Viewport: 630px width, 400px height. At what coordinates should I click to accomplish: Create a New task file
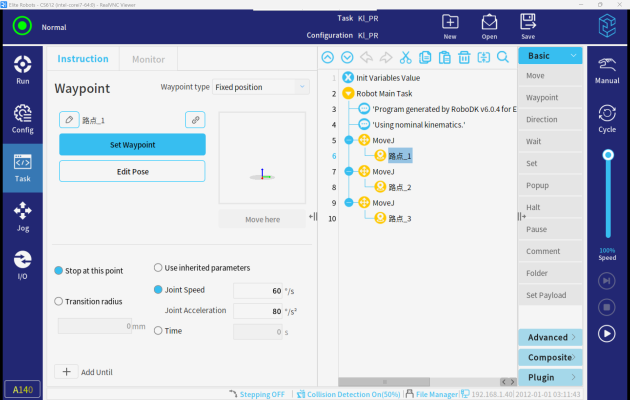(x=450, y=27)
